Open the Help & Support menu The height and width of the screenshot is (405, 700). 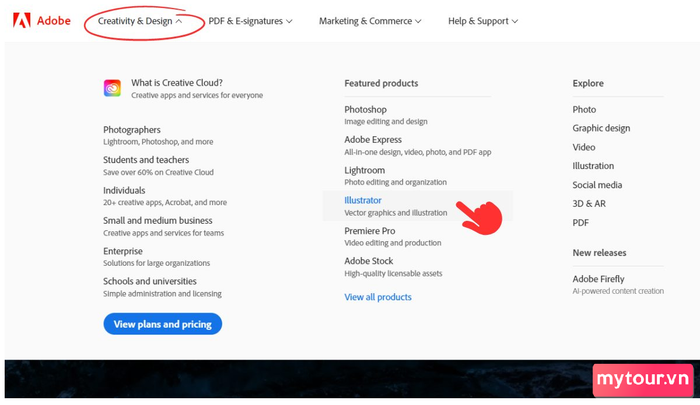point(483,21)
